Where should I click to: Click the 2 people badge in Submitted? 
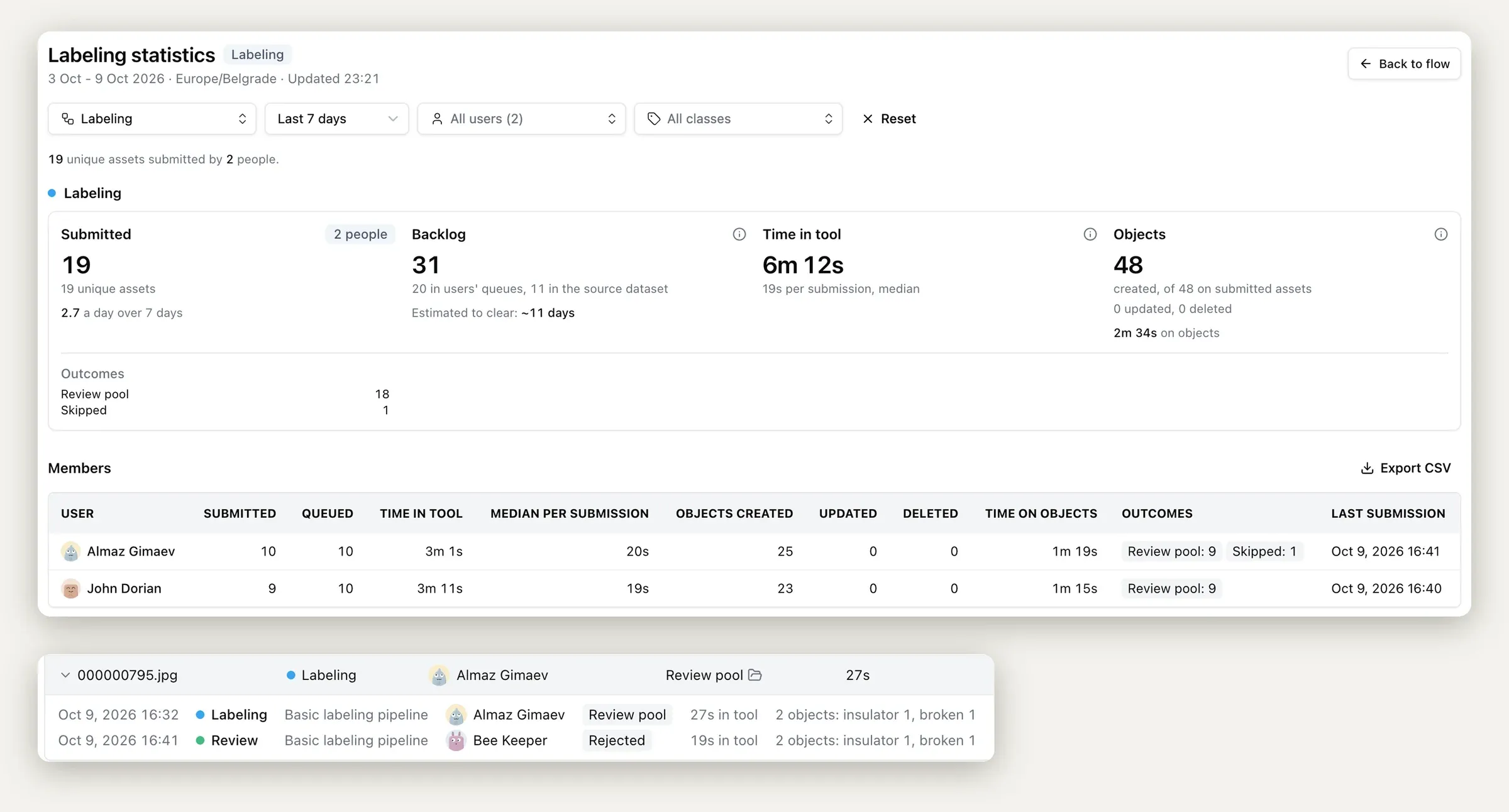[360, 234]
